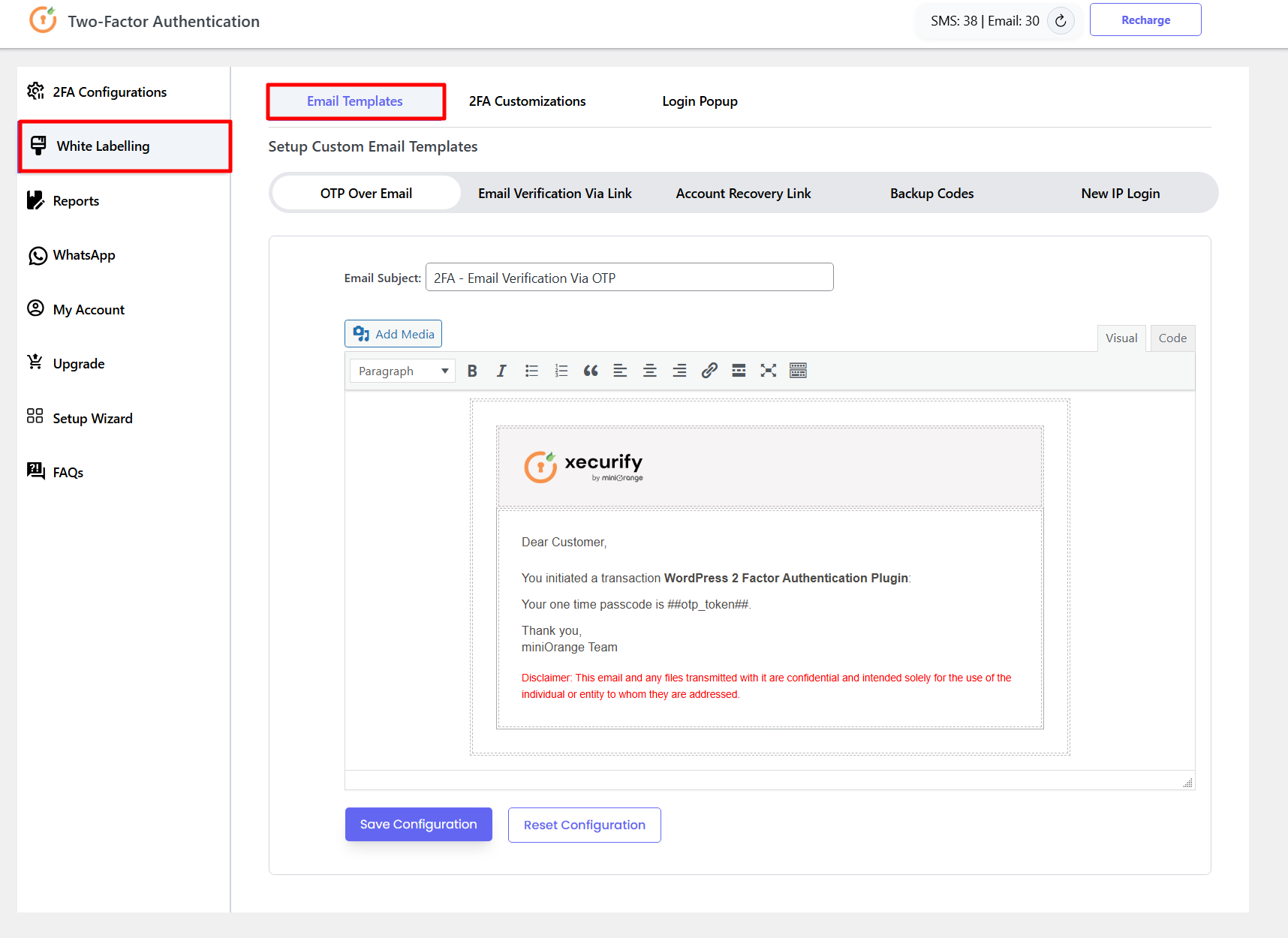1288x938 pixels.
Task: Switch editor to Code mode
Action: [x=1172, y=338]
